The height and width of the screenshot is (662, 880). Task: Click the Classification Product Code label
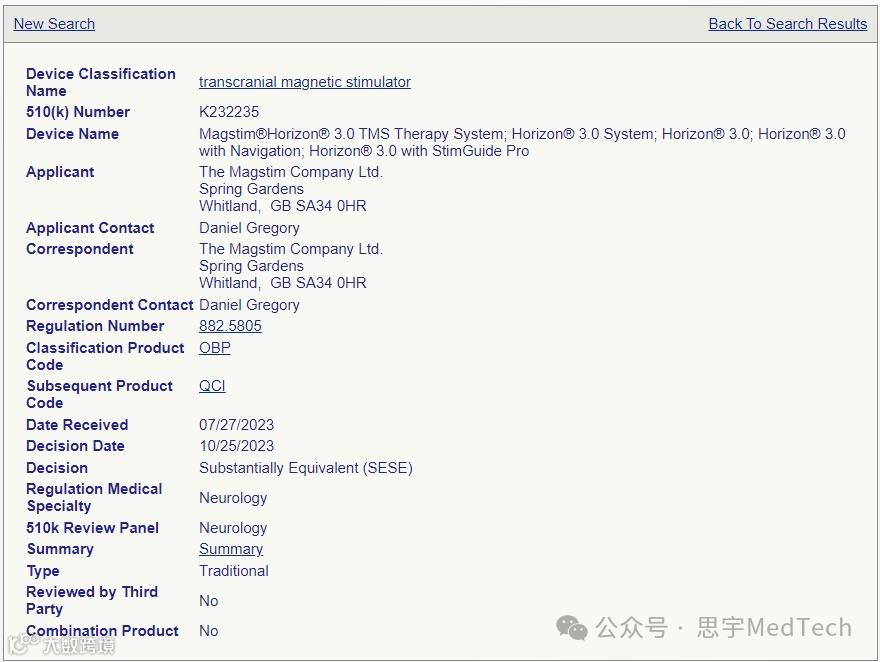tap(105, 356)
